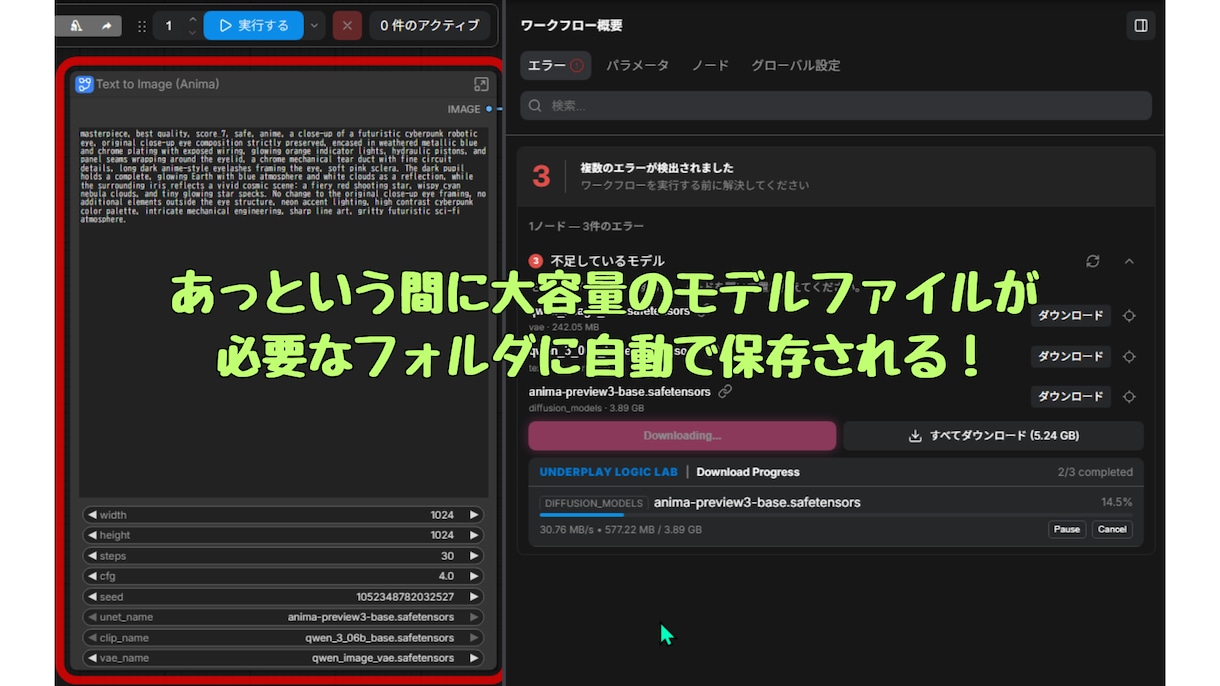
Task: Select next vae_name option with the right arrow
Action: (475, 658)
